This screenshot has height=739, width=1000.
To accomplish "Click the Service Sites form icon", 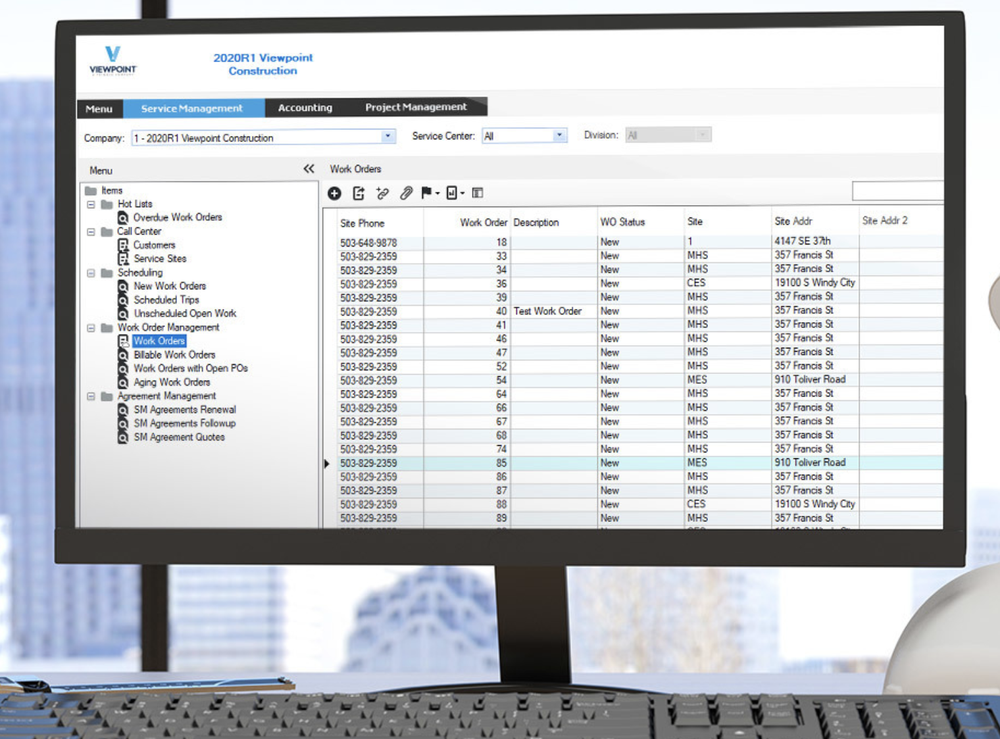I will coord(123,259).
